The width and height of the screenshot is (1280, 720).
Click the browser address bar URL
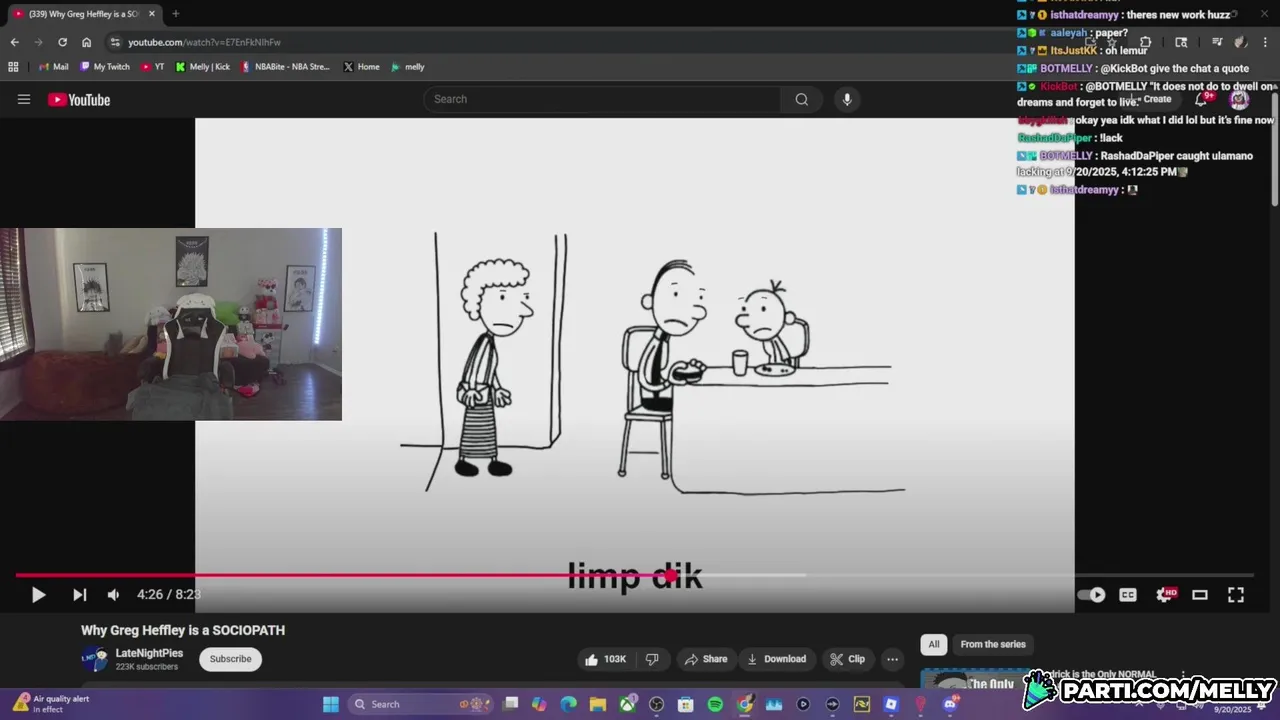coord(204,42)
